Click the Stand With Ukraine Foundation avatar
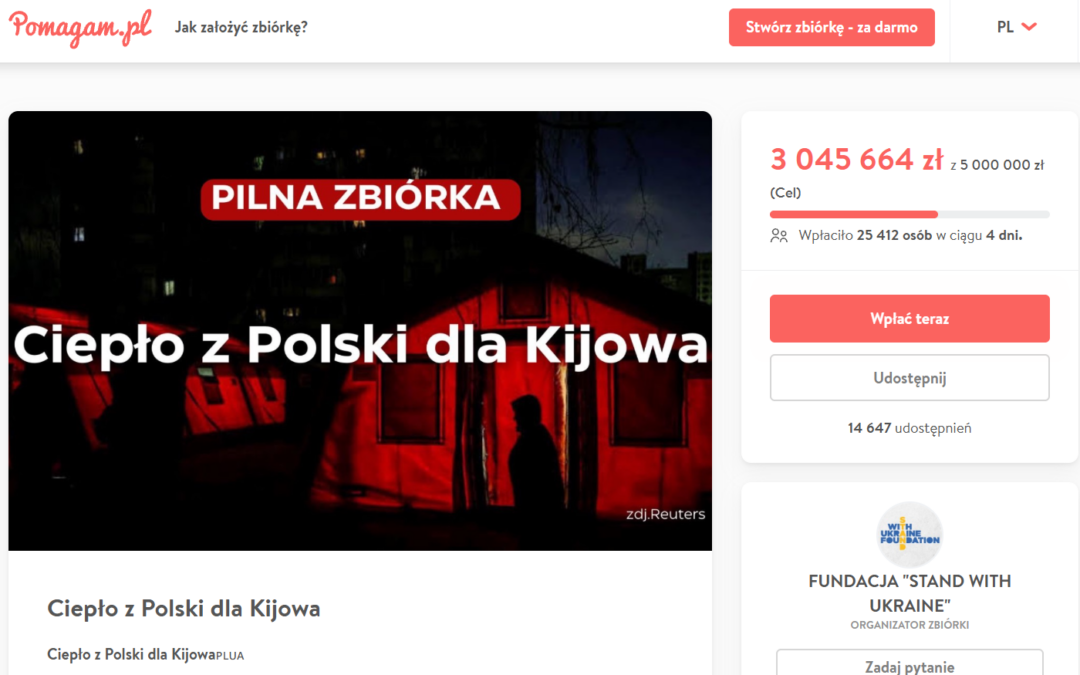The image size is (1080, 675). click(909, 534)
